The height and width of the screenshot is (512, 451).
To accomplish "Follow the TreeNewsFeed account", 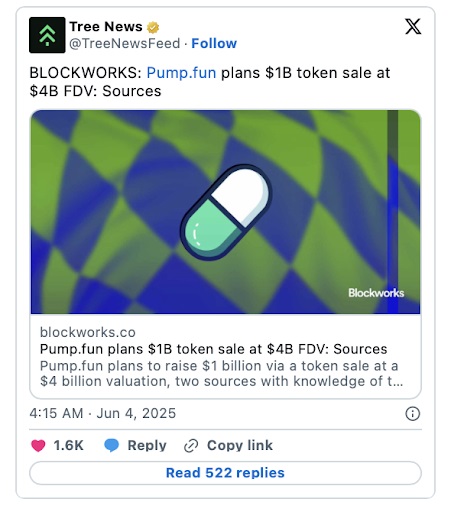I will (x=214, y=43).
